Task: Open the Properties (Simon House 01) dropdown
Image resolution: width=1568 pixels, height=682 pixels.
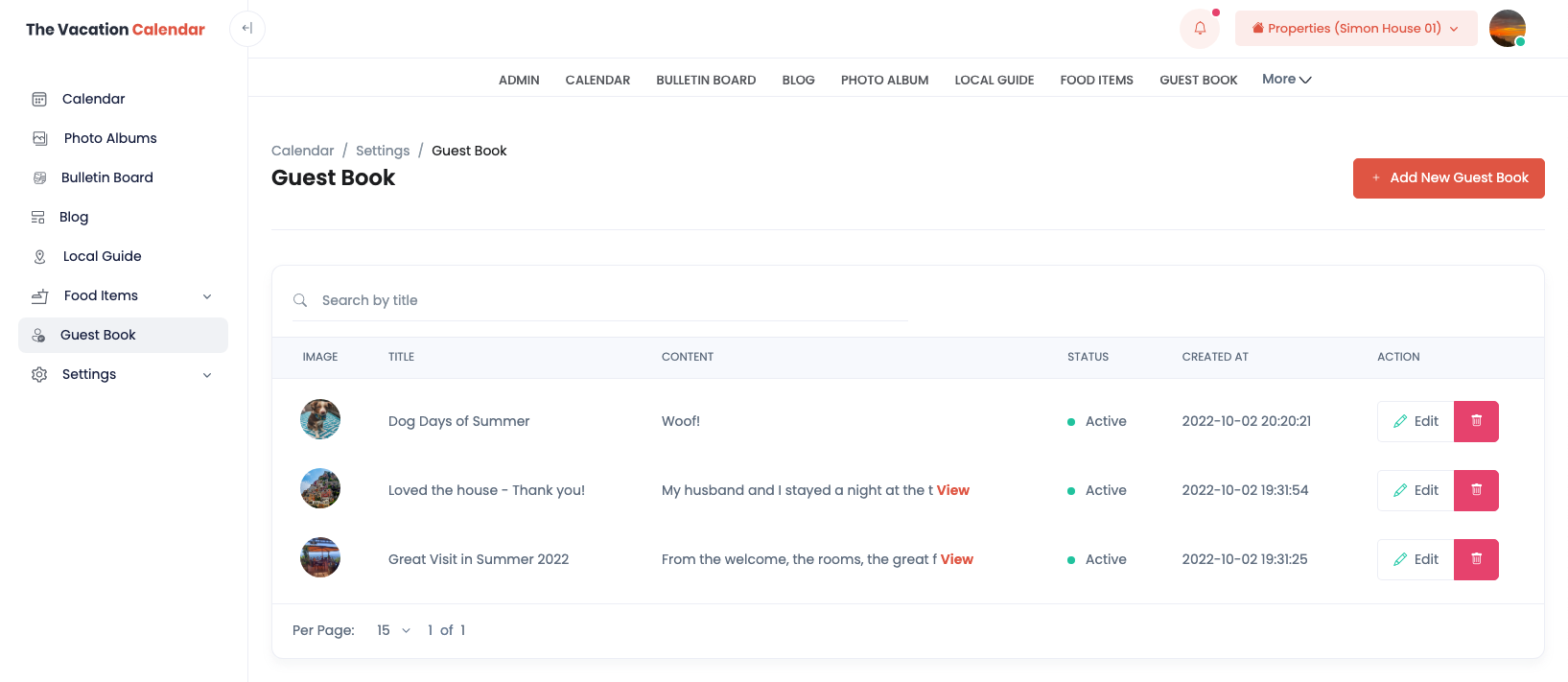Action: (x=1355, y=29)
